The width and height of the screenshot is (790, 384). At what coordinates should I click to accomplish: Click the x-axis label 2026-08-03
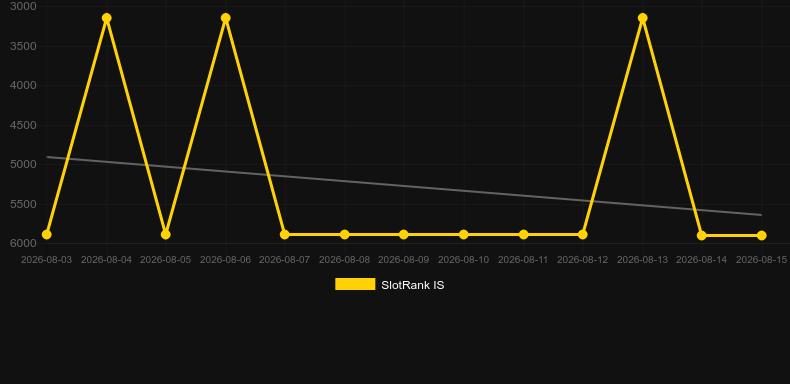point(46,260)
